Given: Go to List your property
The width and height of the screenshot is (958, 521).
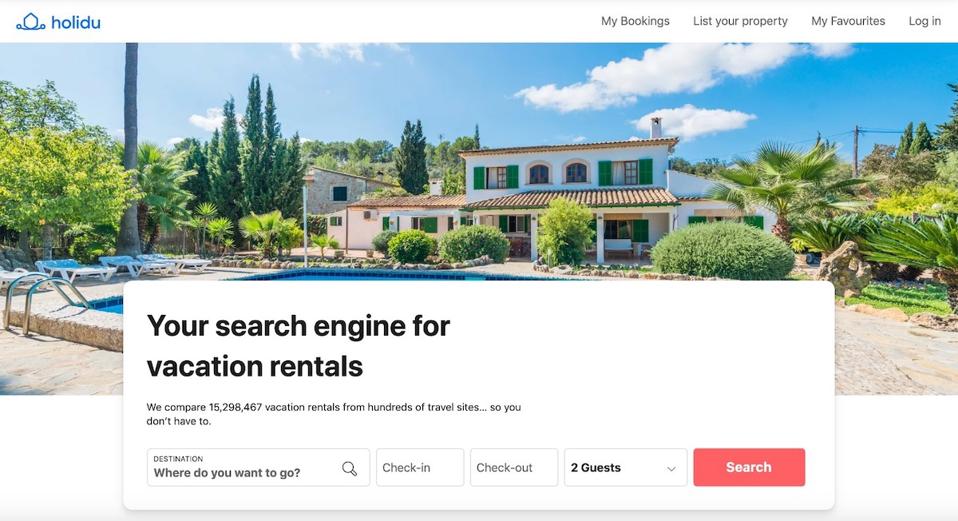Looking at the screenshot, I should tap(740, 21).
